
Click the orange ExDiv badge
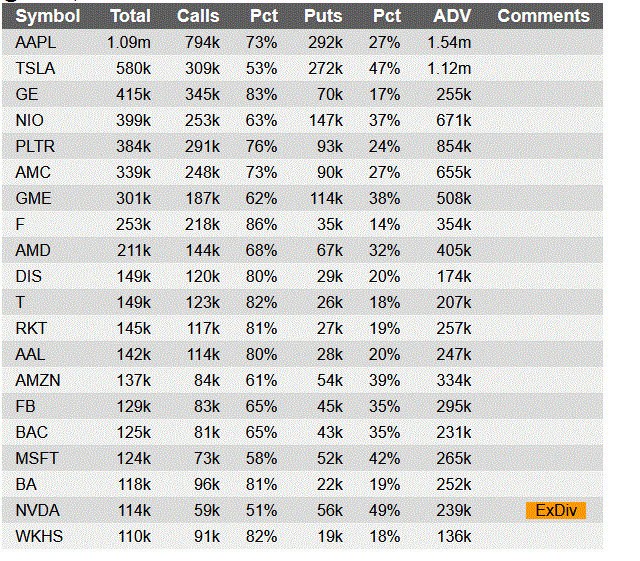(x=556, y=511)
